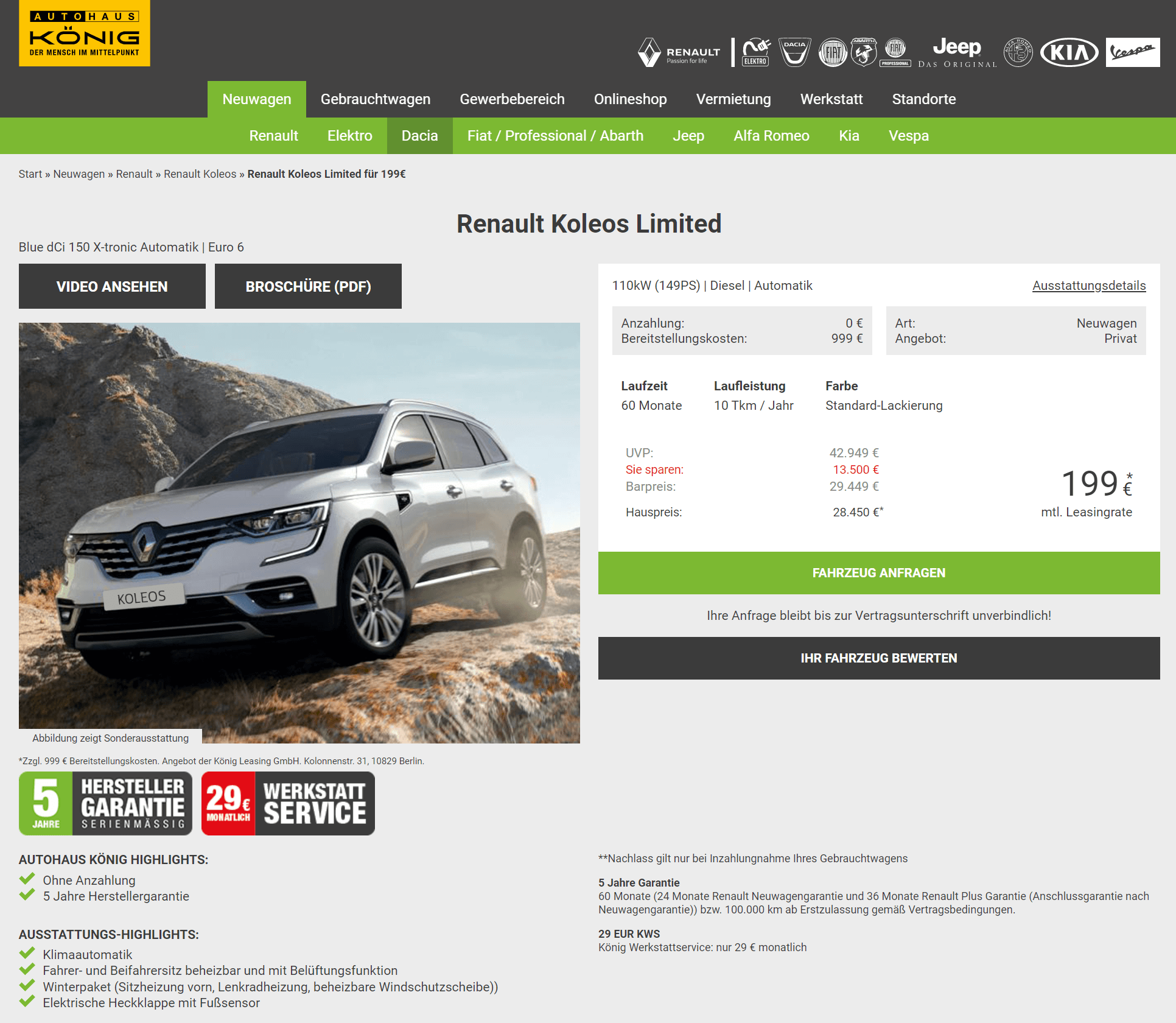Open the Standorte menu item

pyautogui.click(x=924, y=99)
